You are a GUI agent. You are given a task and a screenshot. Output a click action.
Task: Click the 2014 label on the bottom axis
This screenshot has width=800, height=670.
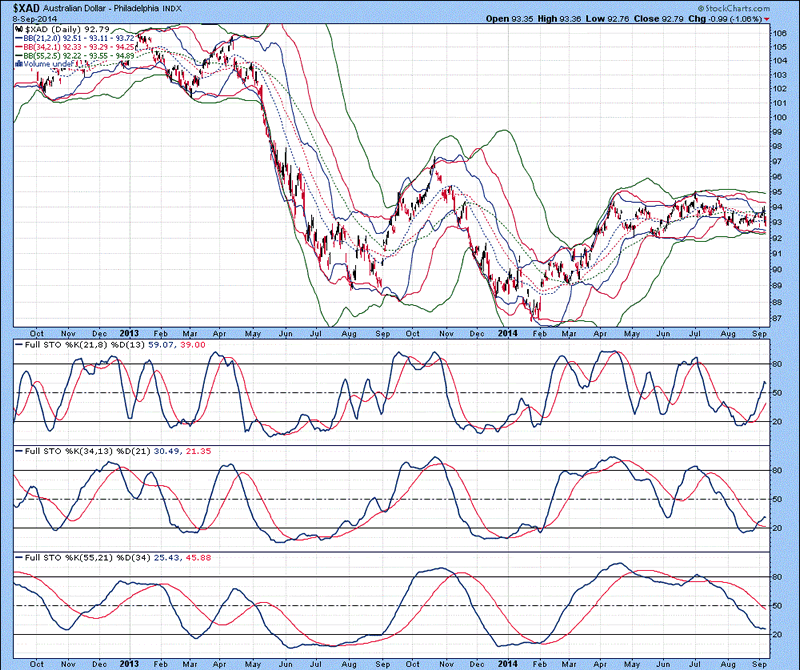[x=508, y=662]
